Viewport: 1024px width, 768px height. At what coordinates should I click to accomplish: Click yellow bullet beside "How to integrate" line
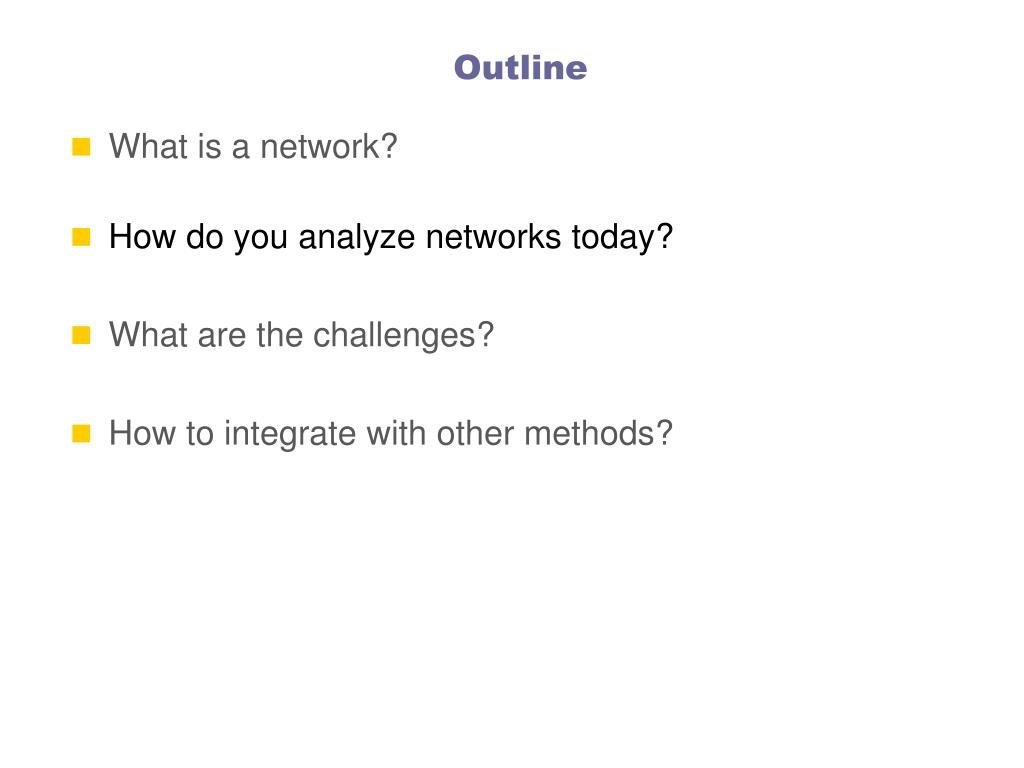81,434
